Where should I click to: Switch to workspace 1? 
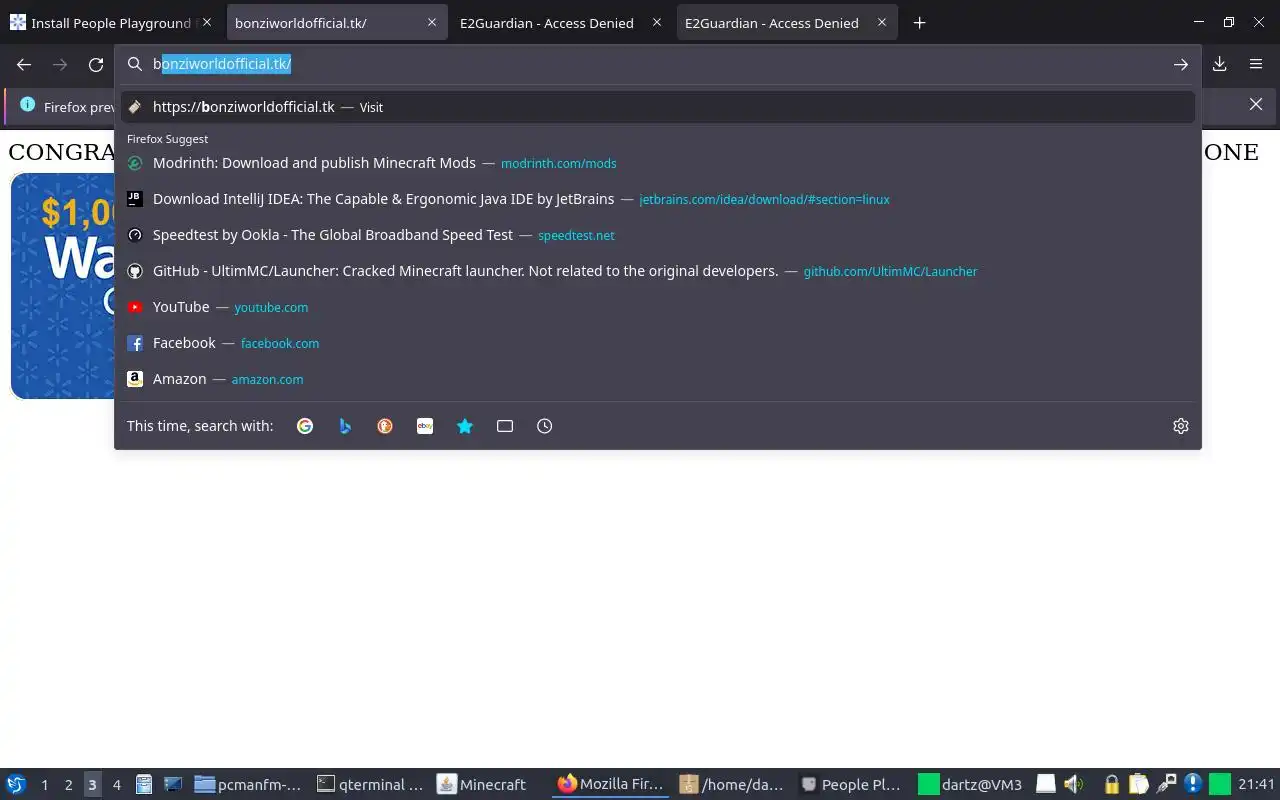(44, 784)
